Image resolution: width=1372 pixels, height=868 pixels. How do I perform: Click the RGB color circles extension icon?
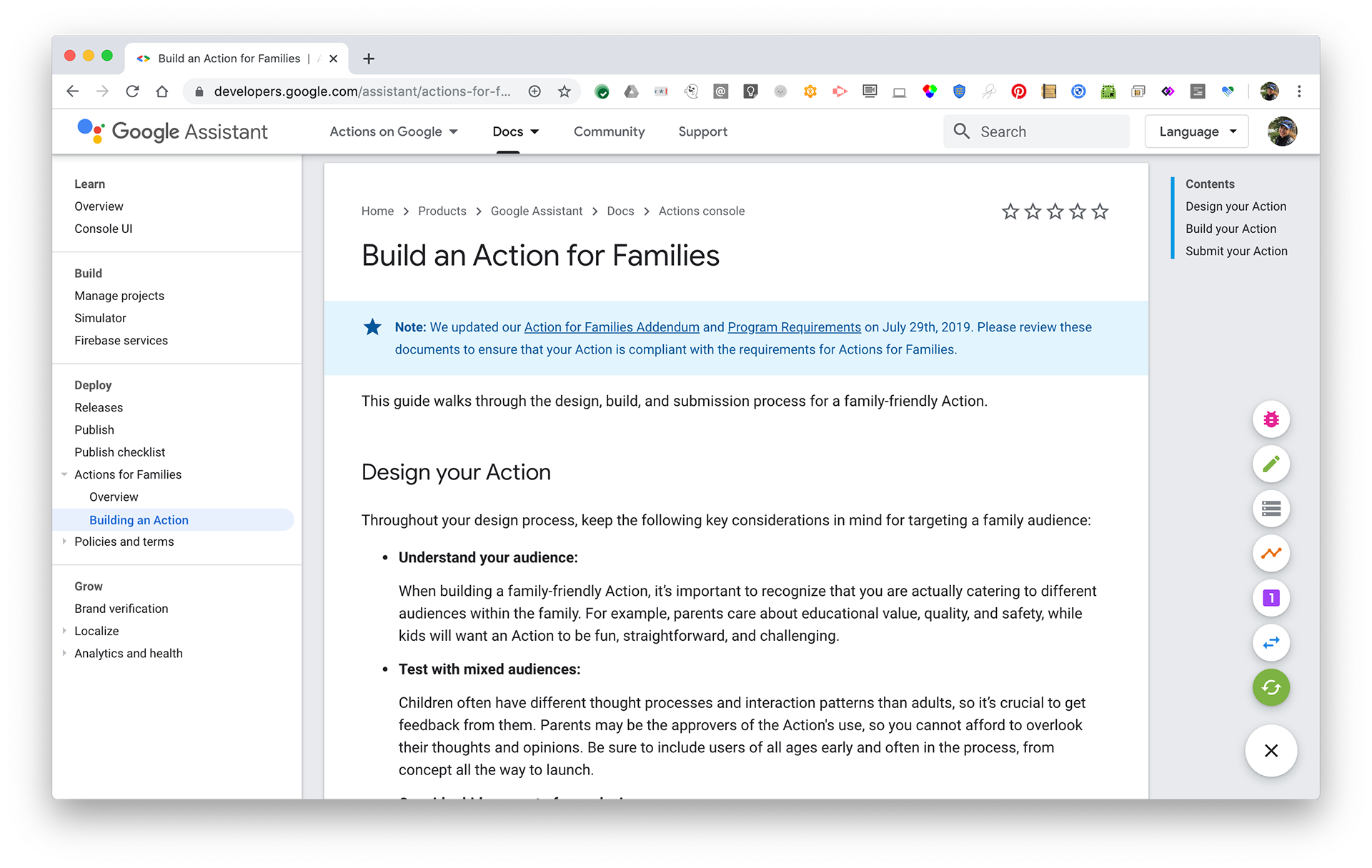click(929, 91)
